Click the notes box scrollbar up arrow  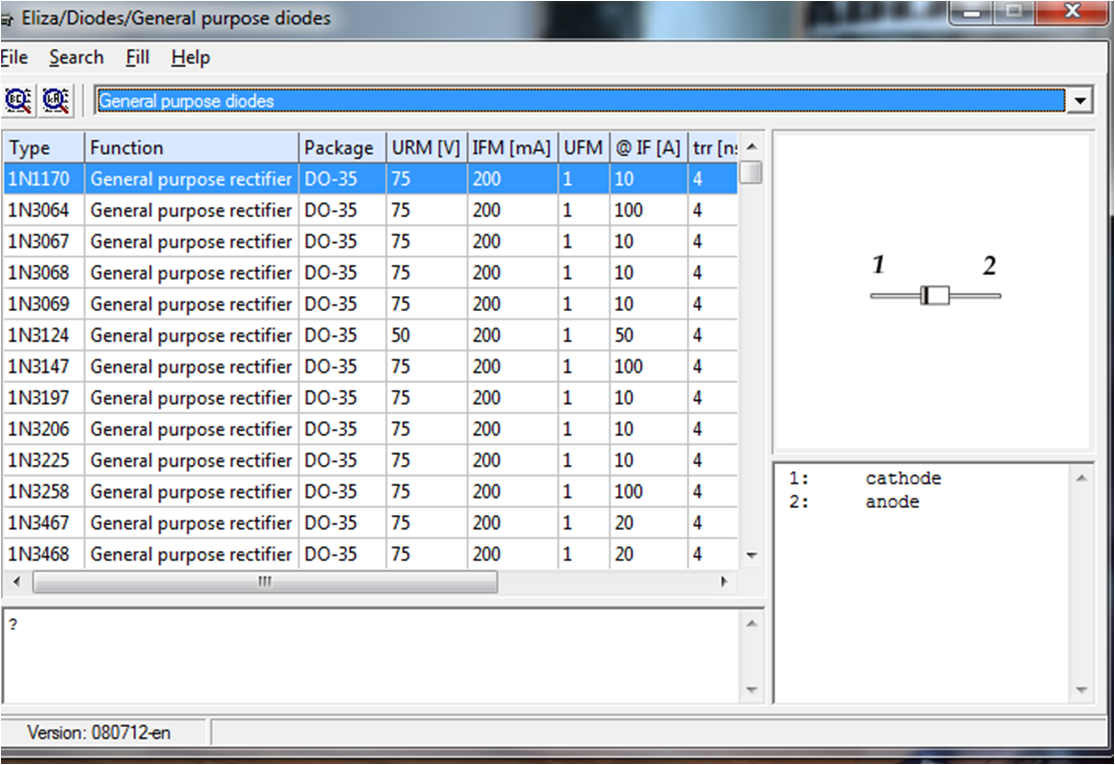[752, 624]
